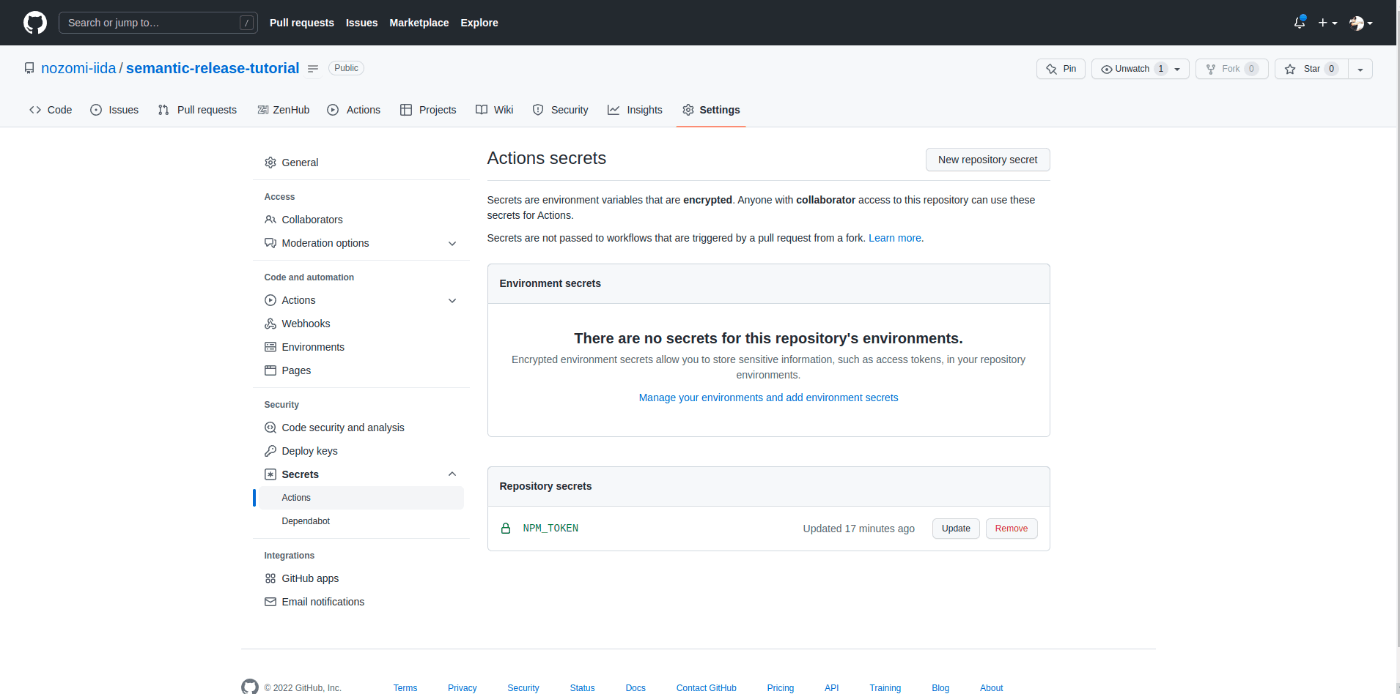Open the Star lists dropdown arrow

tap(1360, 69)
